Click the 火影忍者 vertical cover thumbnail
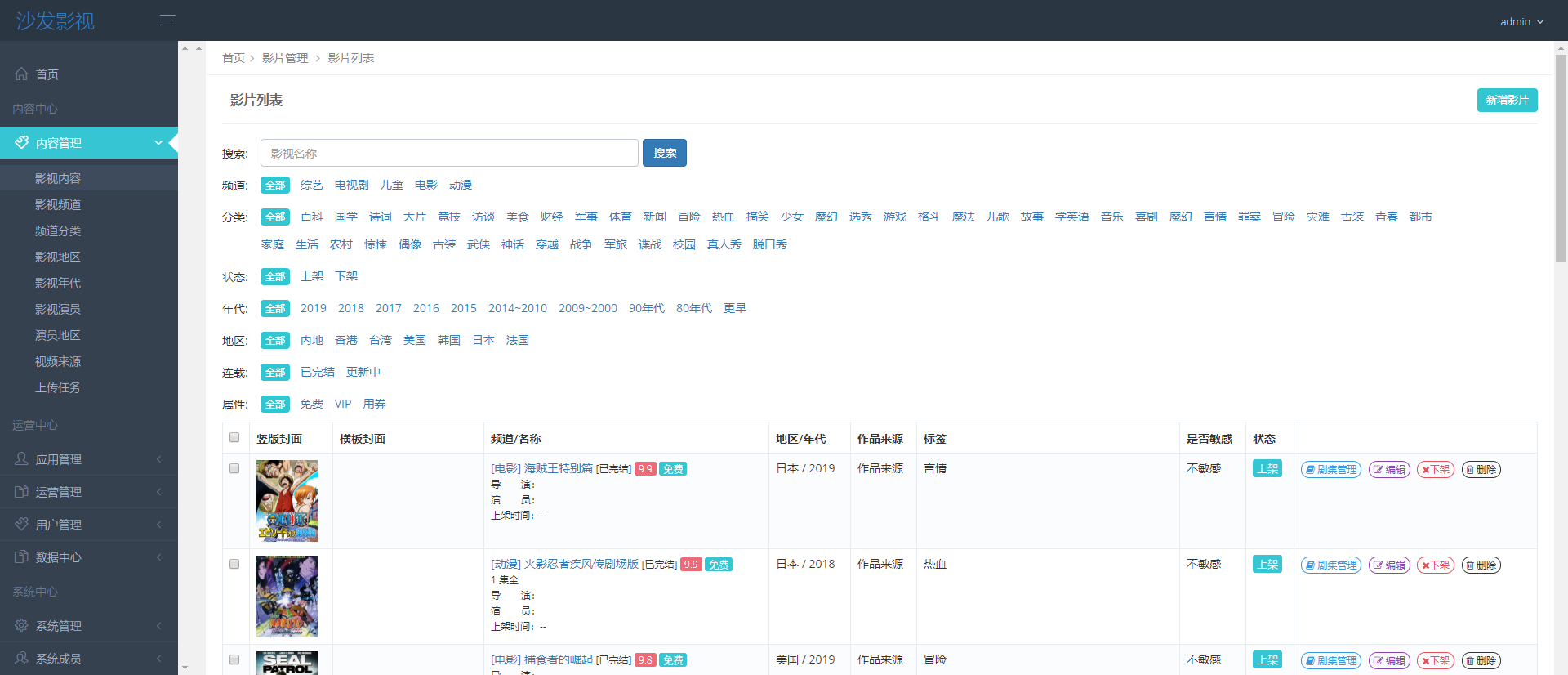1568x675 pixels. tap(287, 597)
